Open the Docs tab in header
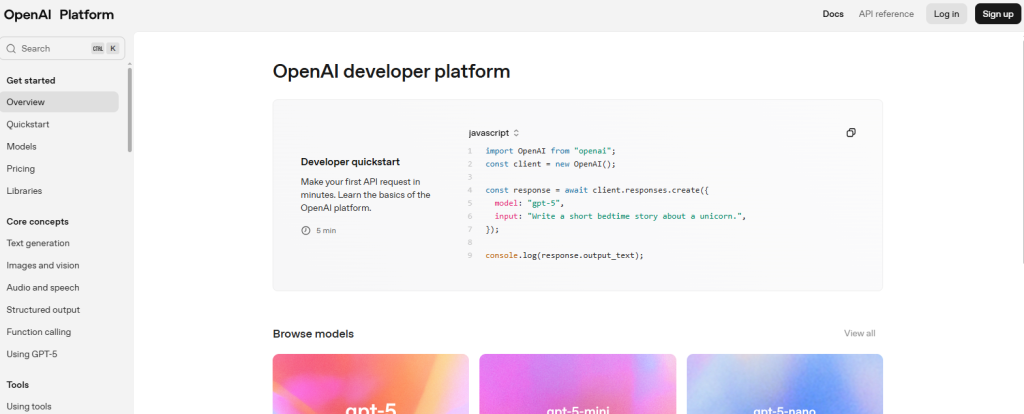Screen dimensions: 1024x414 pyautogui.click(x=833, y=14)
